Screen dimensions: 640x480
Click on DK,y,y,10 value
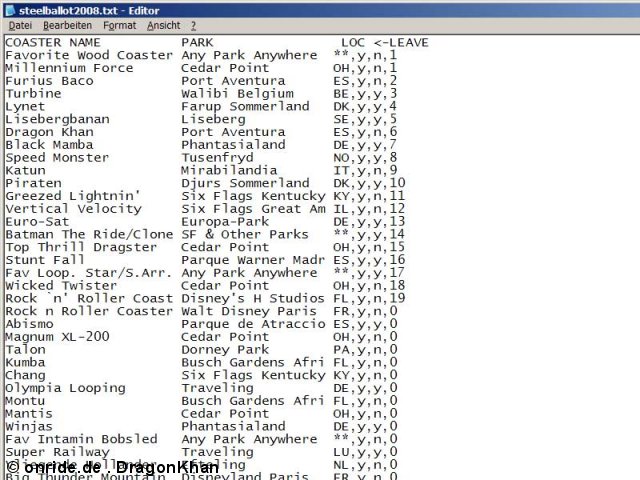pos(369,183)
